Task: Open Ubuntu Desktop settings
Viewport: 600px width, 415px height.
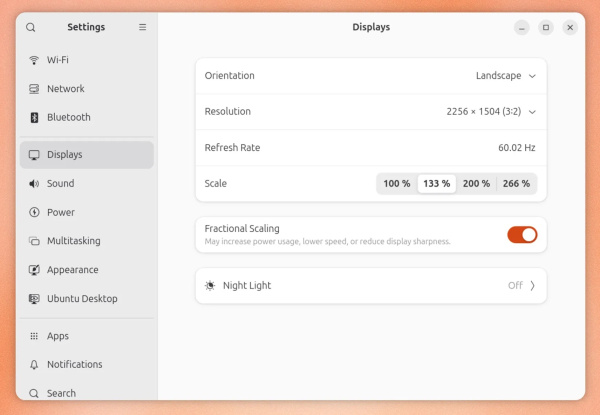Action: point(82,299)
